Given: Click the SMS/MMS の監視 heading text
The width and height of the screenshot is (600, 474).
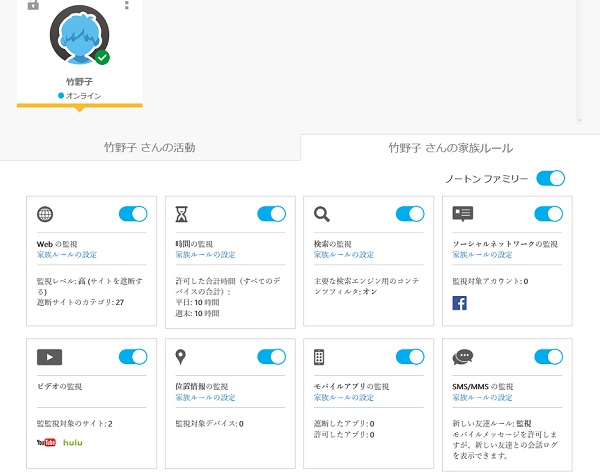Looking at the screenshot, I should [x=483, y=387].
